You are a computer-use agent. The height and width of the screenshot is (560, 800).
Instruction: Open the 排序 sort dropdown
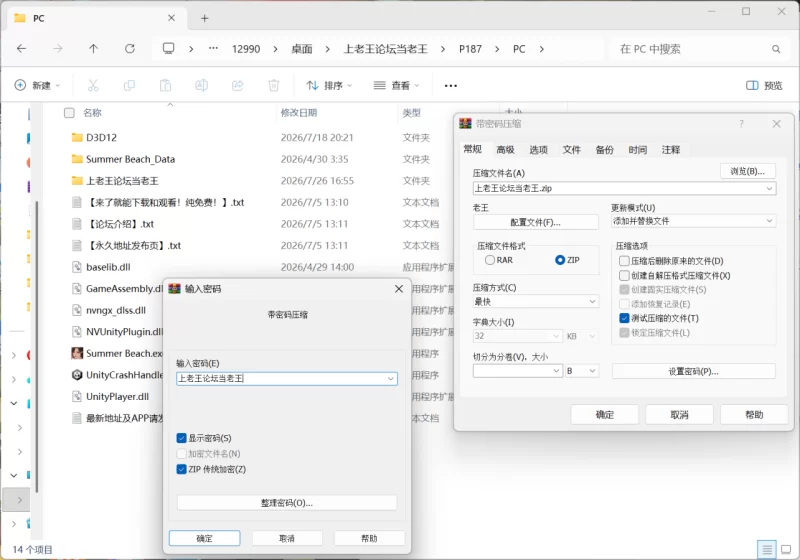click(329, 85)
